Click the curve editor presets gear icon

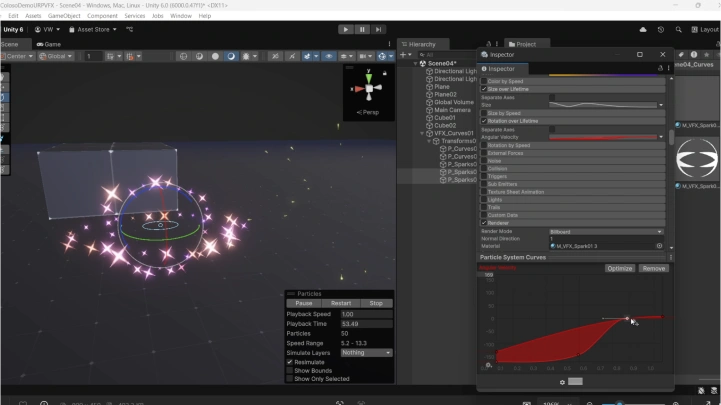coord(562,382)
